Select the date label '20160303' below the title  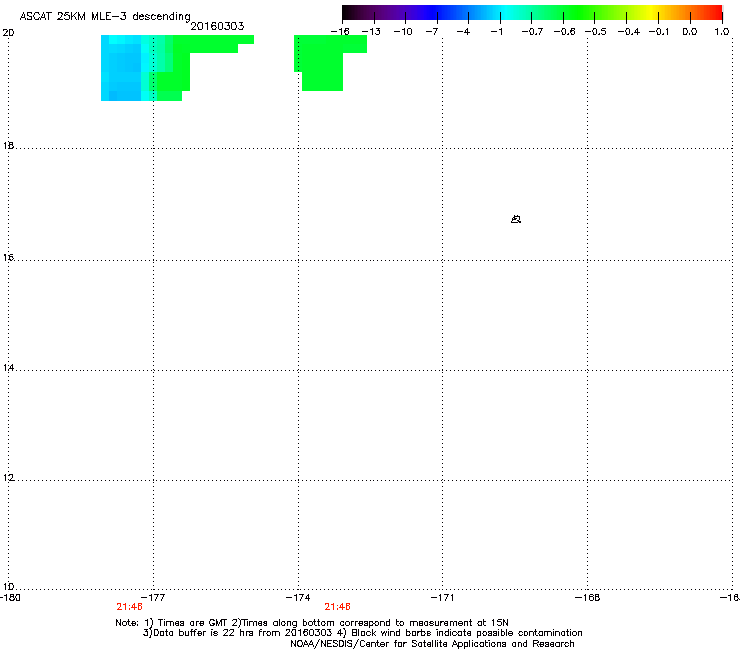pos(217,26)
